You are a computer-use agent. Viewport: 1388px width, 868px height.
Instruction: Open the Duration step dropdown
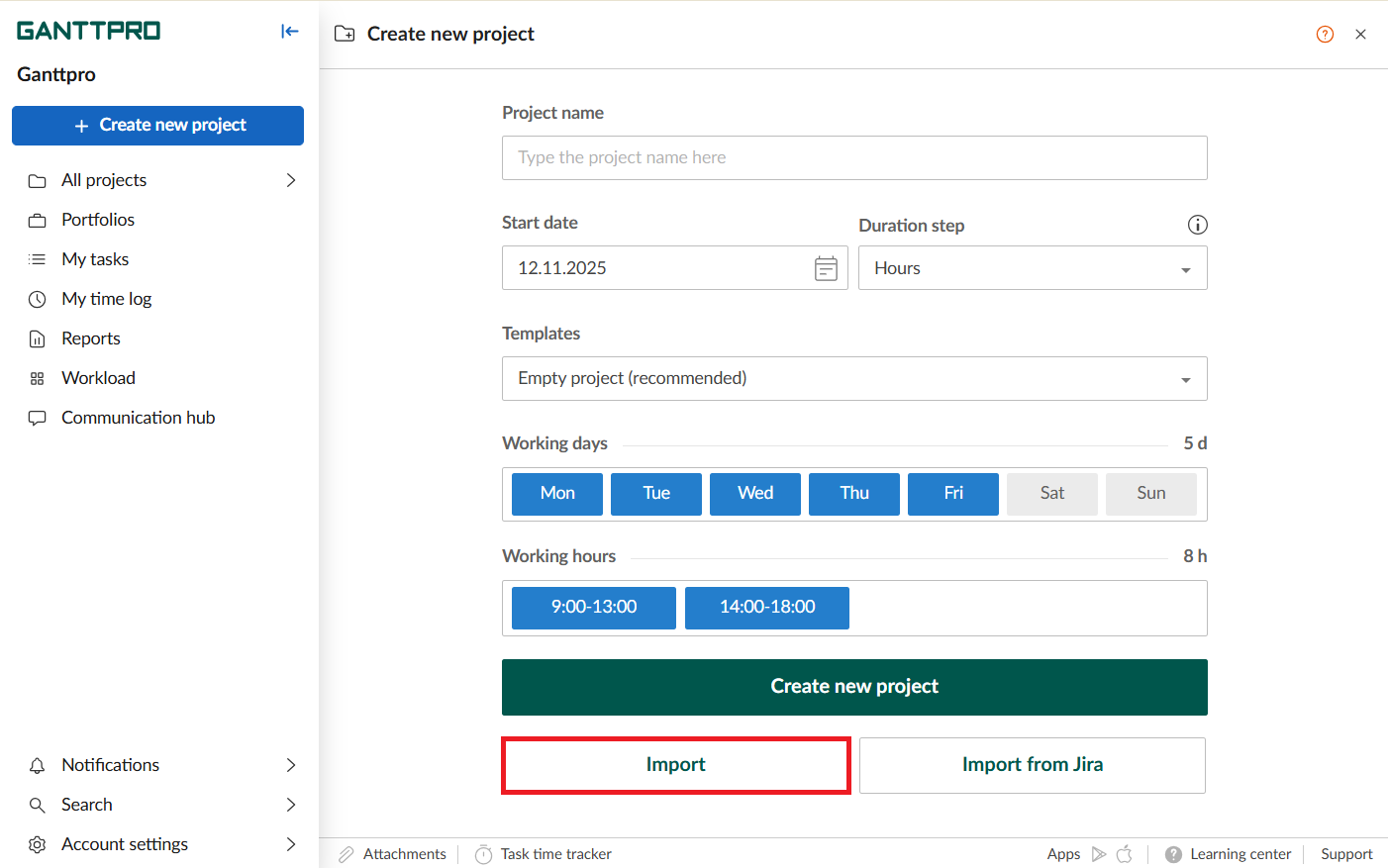tap(1032, 268)
